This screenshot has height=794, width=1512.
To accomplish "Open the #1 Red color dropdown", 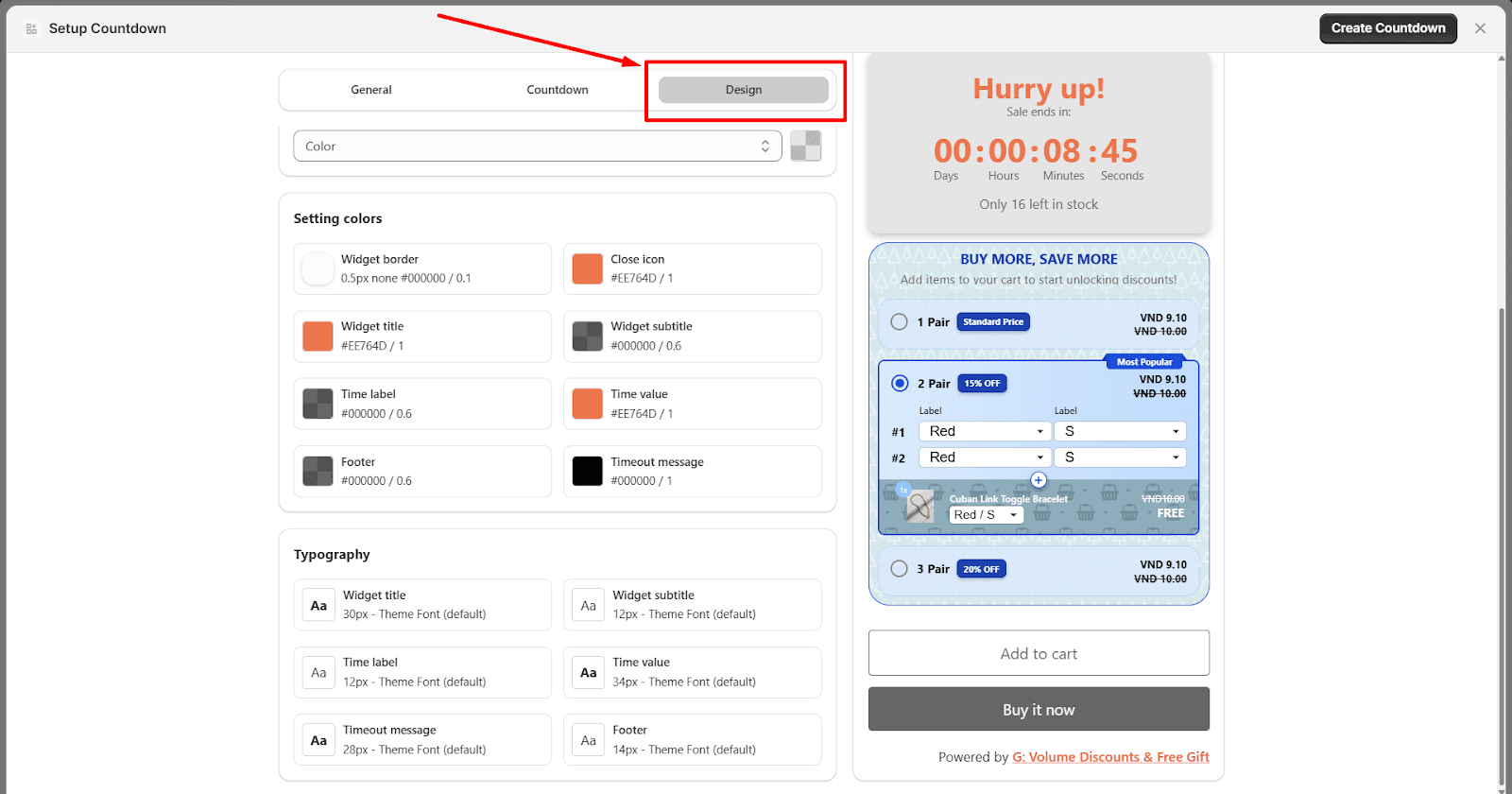I will 986,431.
